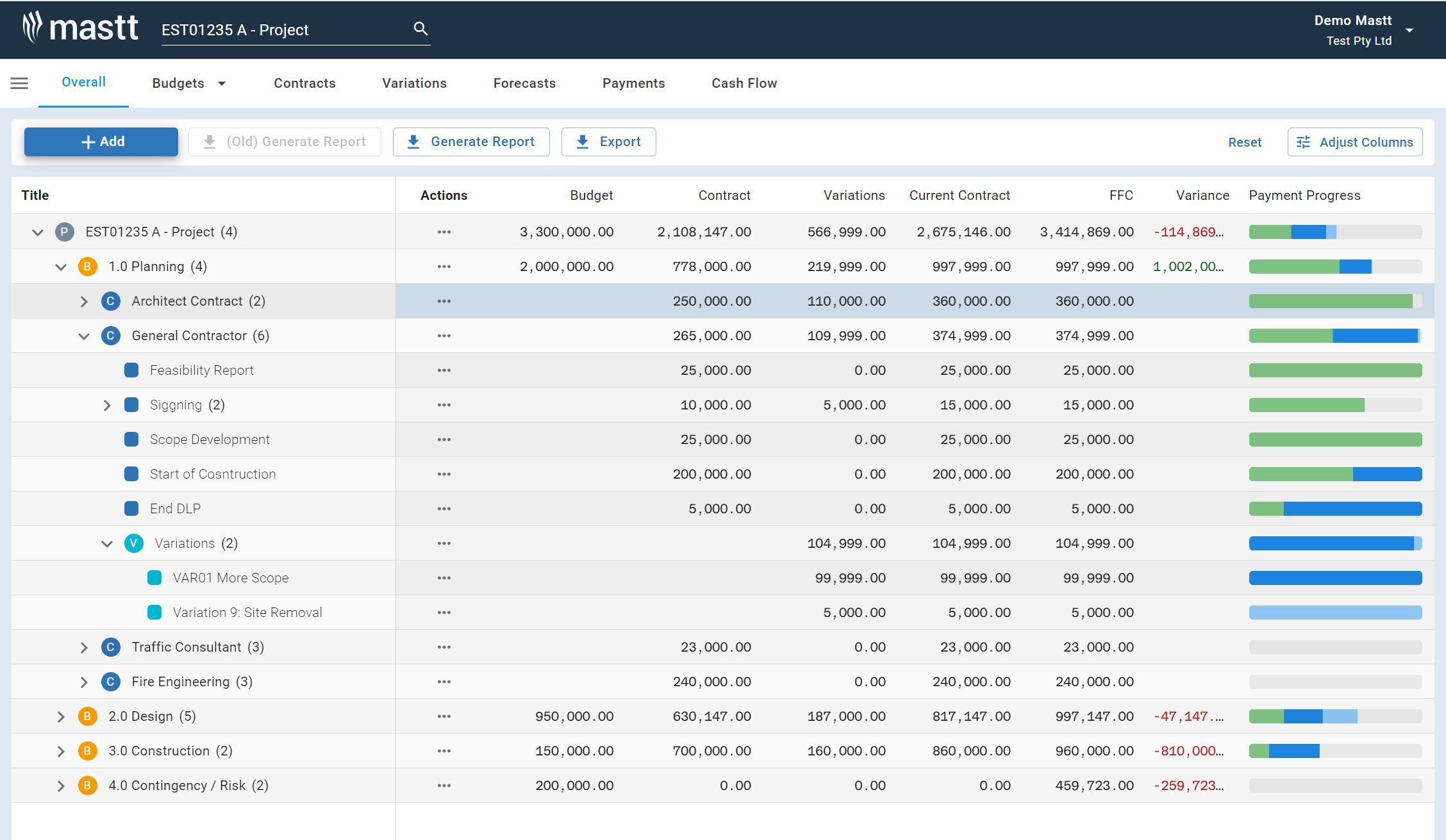
Task: Click the search magnifier icon
Action: pos(420,29)
